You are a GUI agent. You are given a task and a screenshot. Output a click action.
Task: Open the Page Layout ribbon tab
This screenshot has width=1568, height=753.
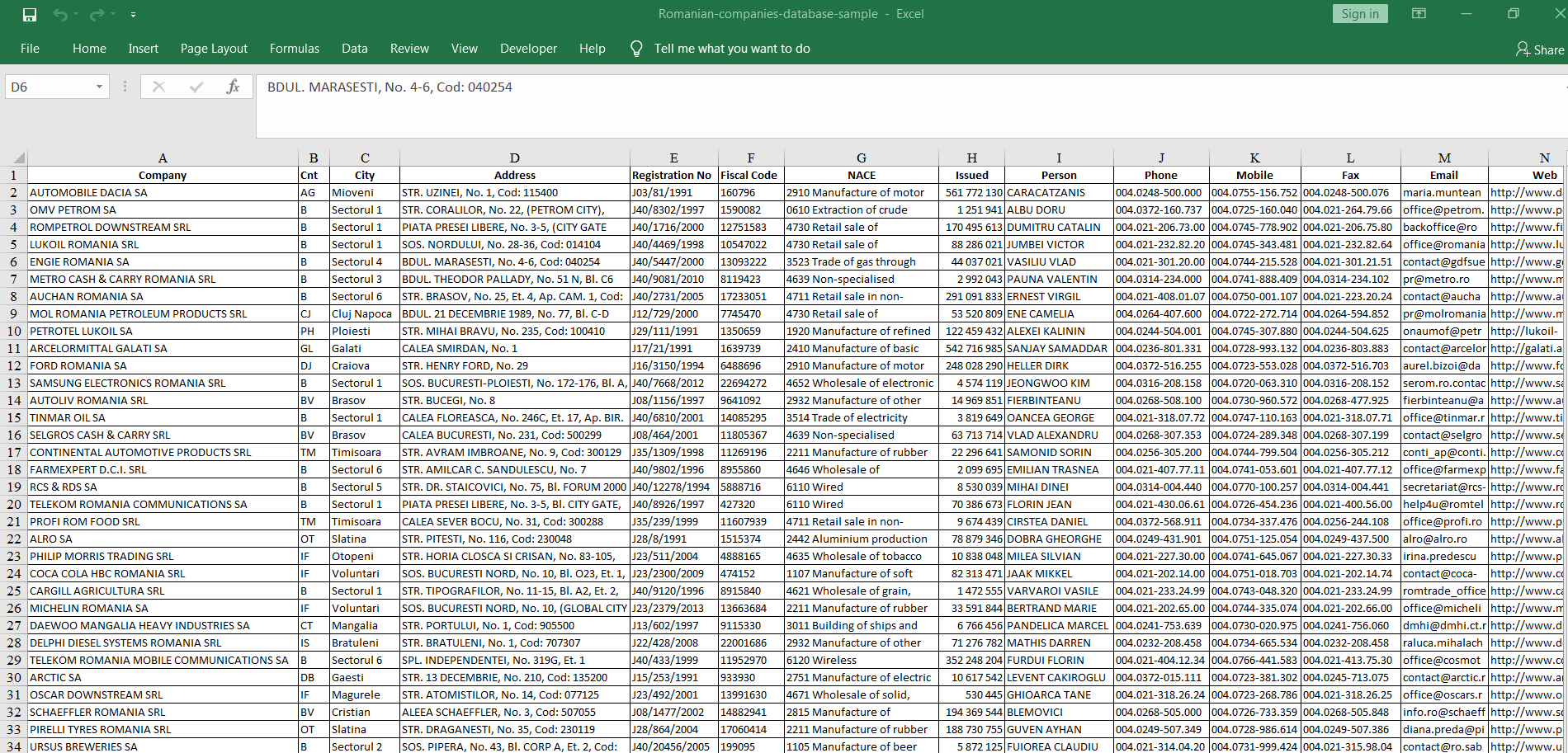pyautogui.click(x=214, y=49)
